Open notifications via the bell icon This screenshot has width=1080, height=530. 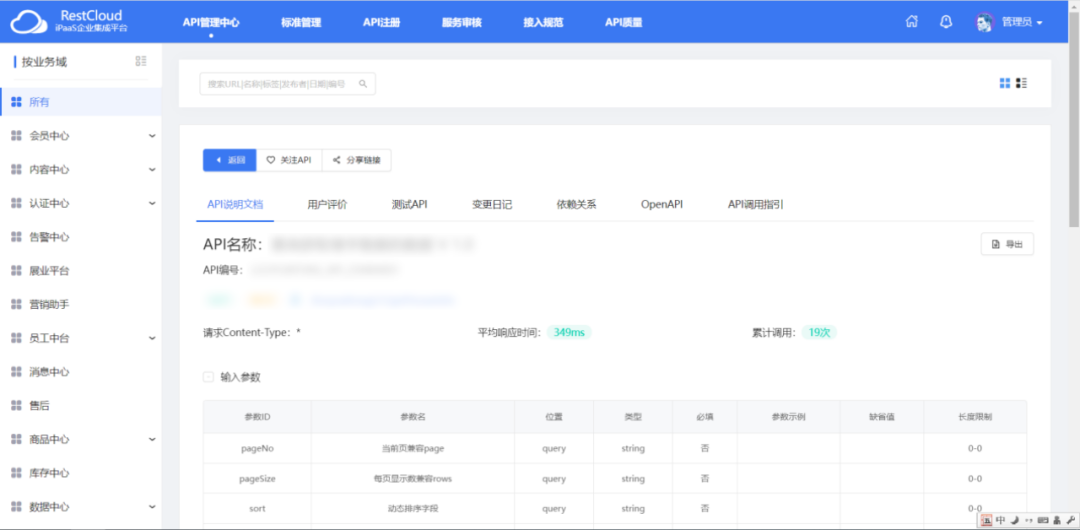[x=946, y=22]
